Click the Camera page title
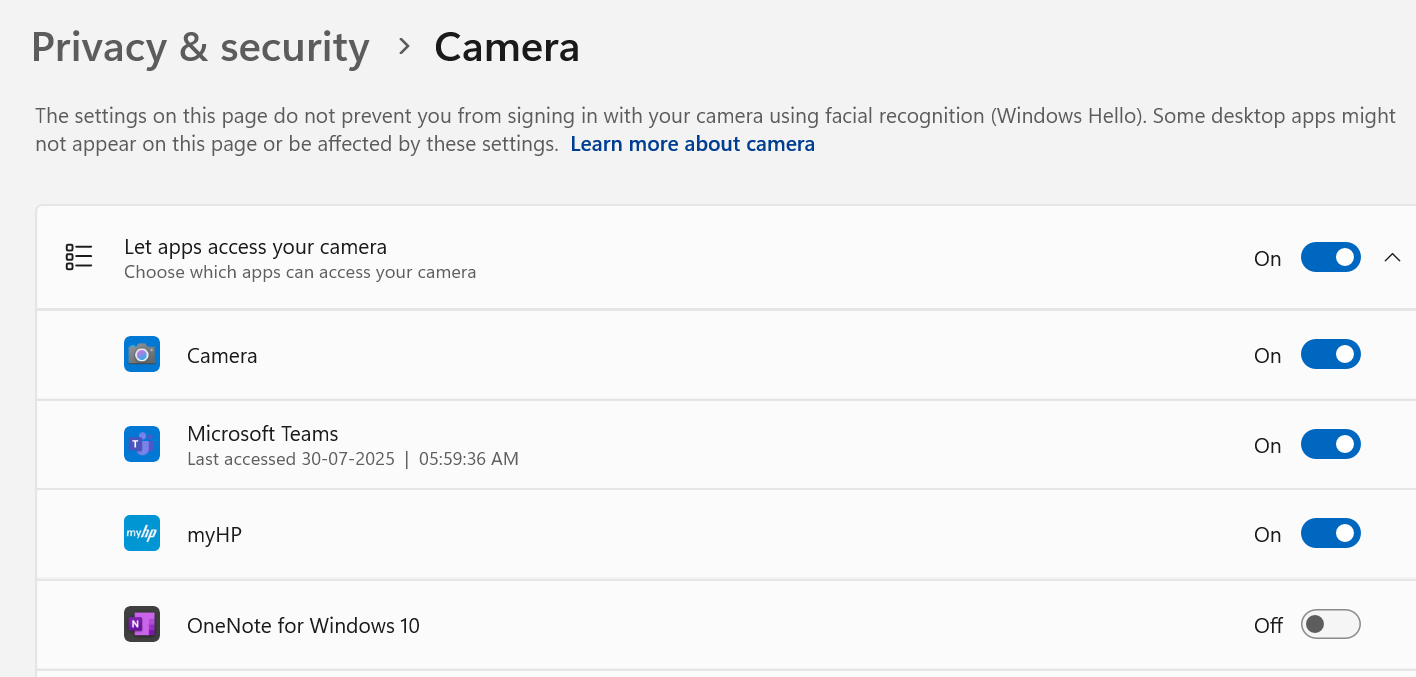1416x677 pixels. (506, 47)
